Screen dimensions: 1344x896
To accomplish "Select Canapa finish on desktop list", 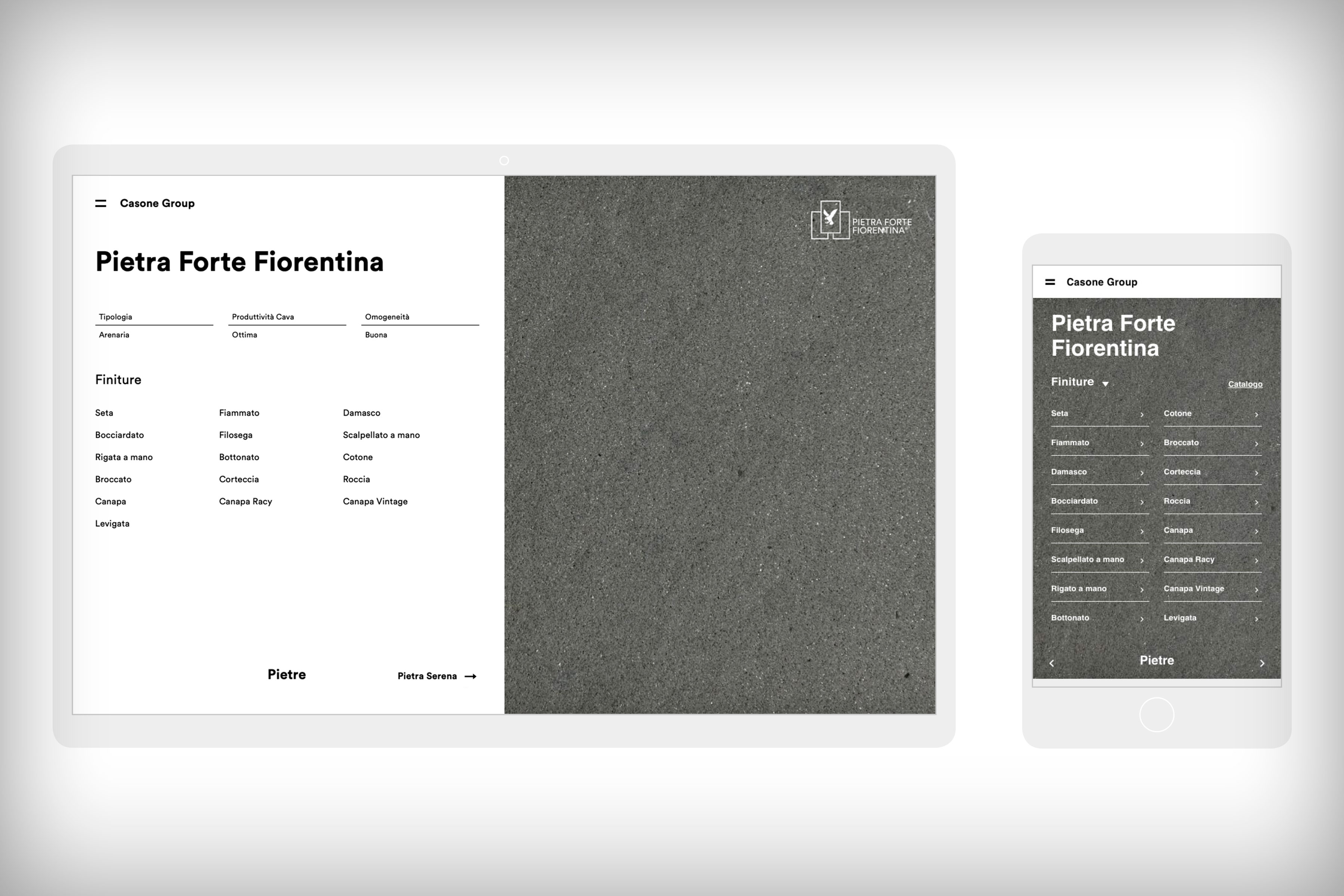I will 110,502.
